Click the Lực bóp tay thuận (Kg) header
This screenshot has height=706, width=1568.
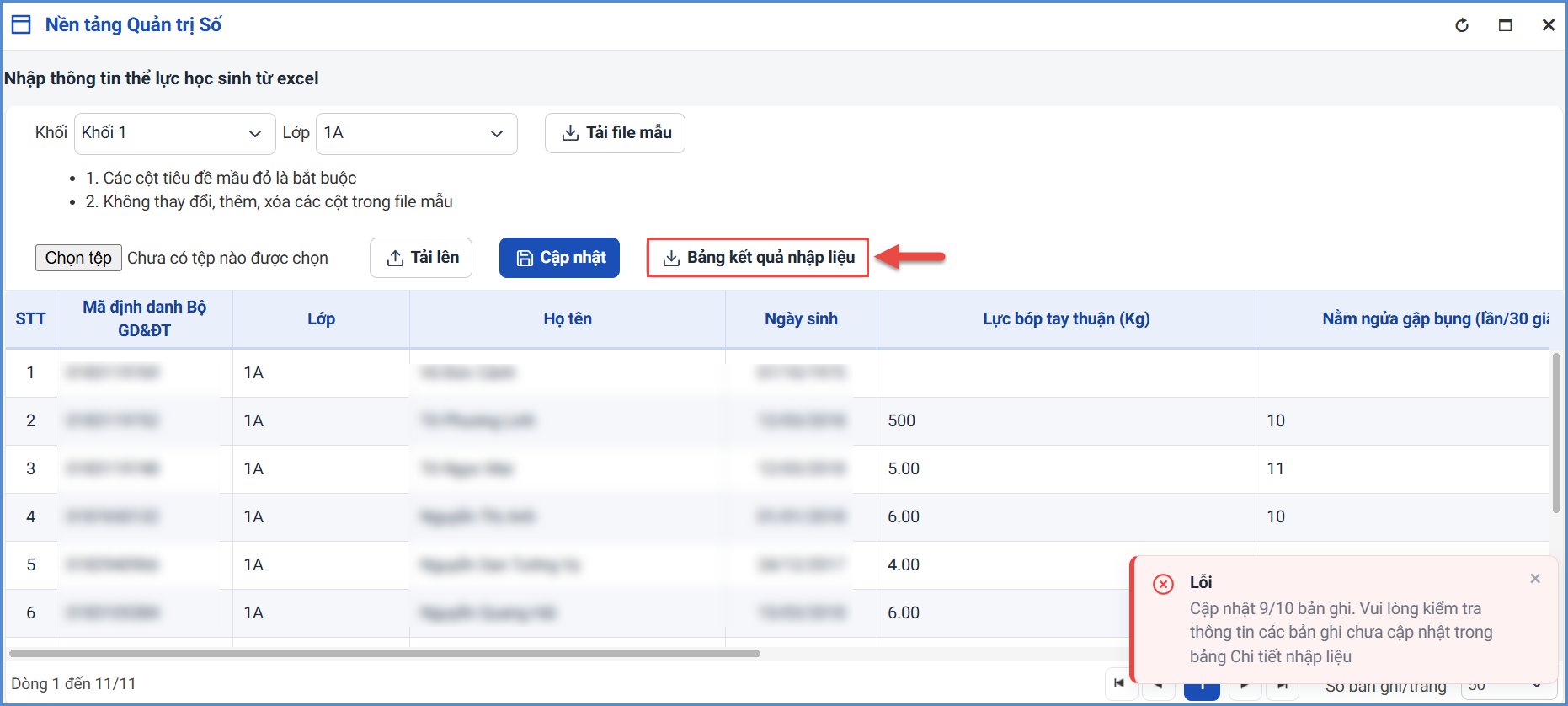[1066, 318]
